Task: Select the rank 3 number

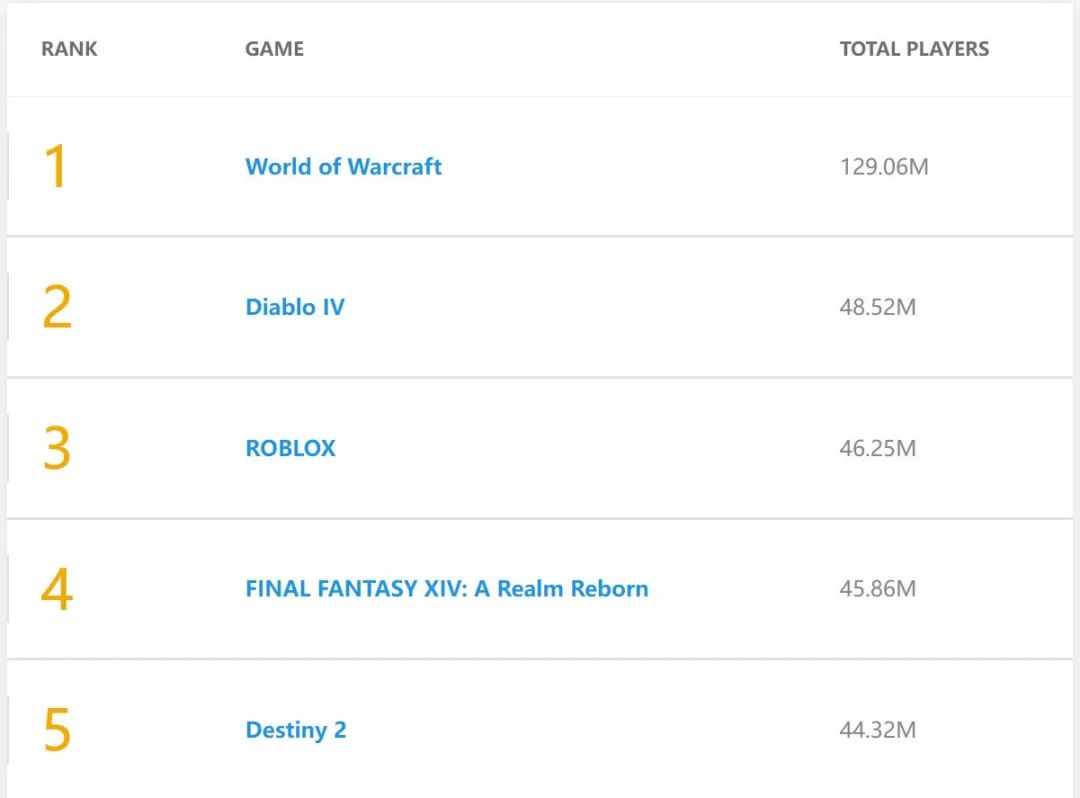Action: pyautogui.click(x=56, y=448)
